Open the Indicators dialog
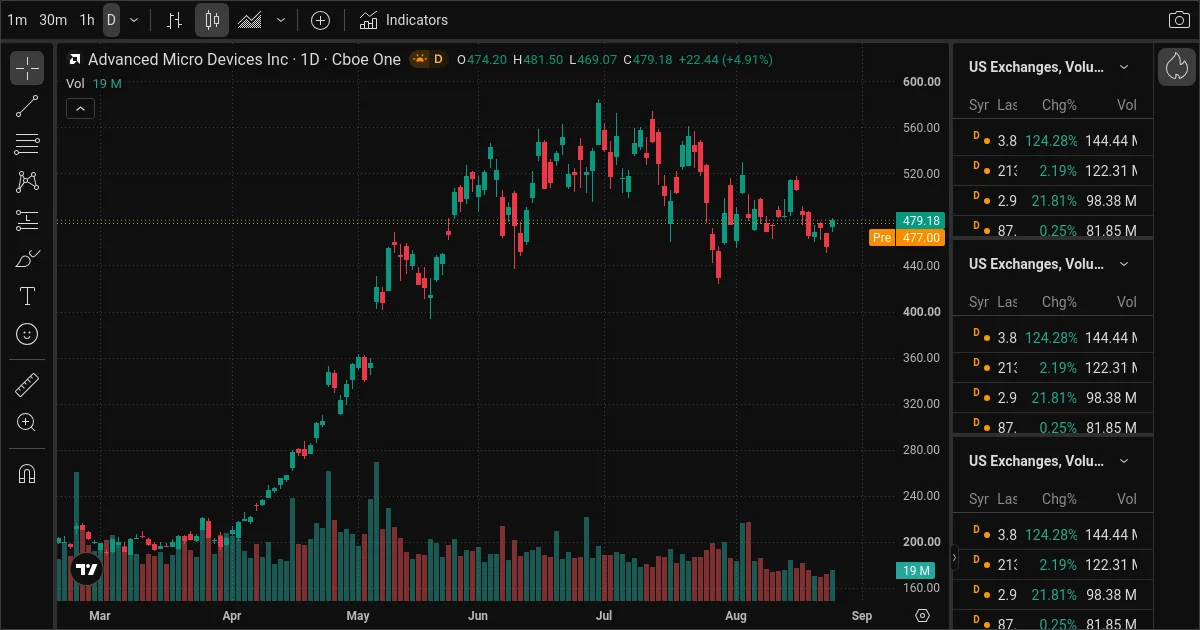This screenshot has height=630, width=1200. (404, 20)
